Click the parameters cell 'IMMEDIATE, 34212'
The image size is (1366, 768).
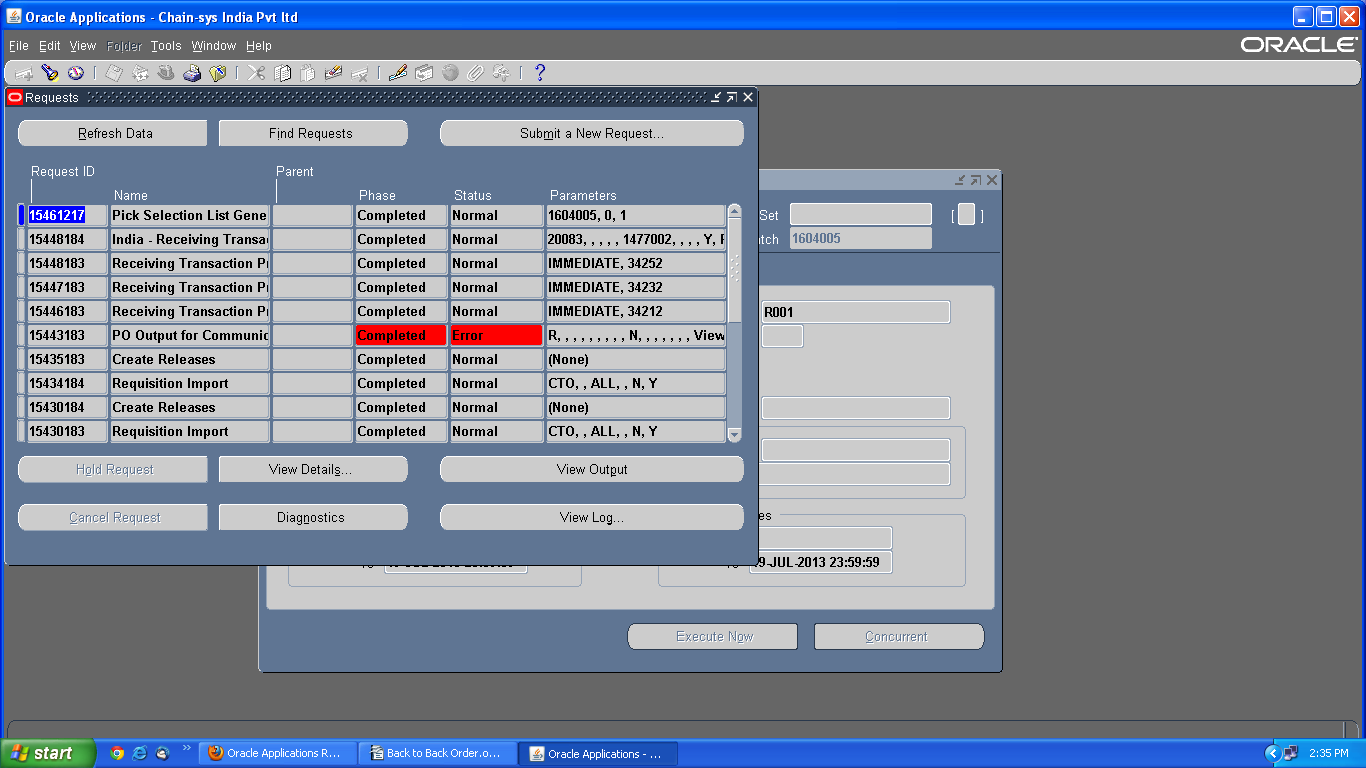635,311
